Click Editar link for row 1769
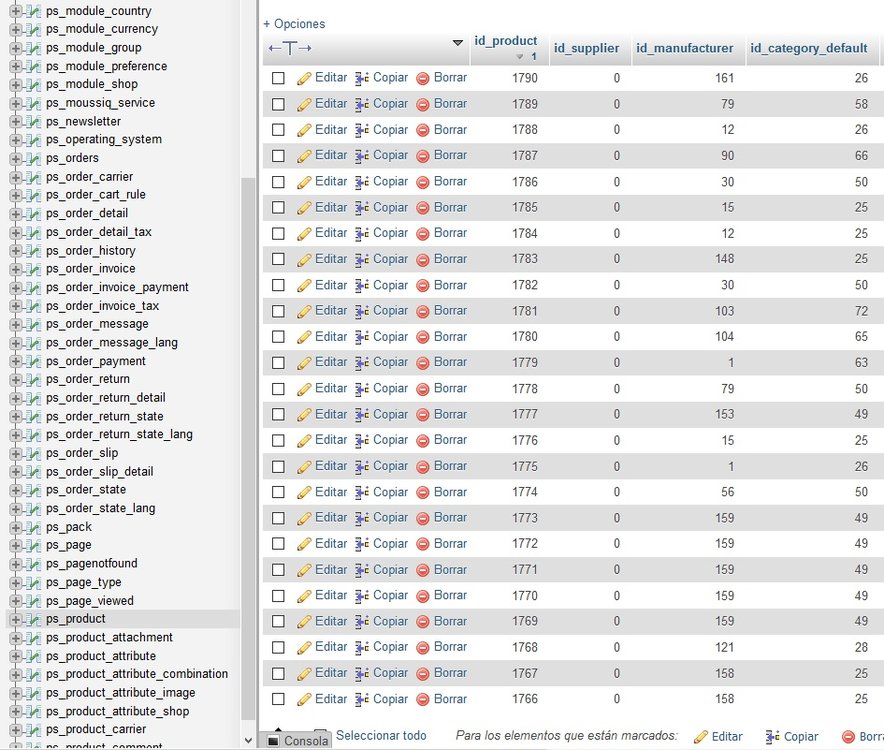The image size is (884, 750). click(331, 621)
